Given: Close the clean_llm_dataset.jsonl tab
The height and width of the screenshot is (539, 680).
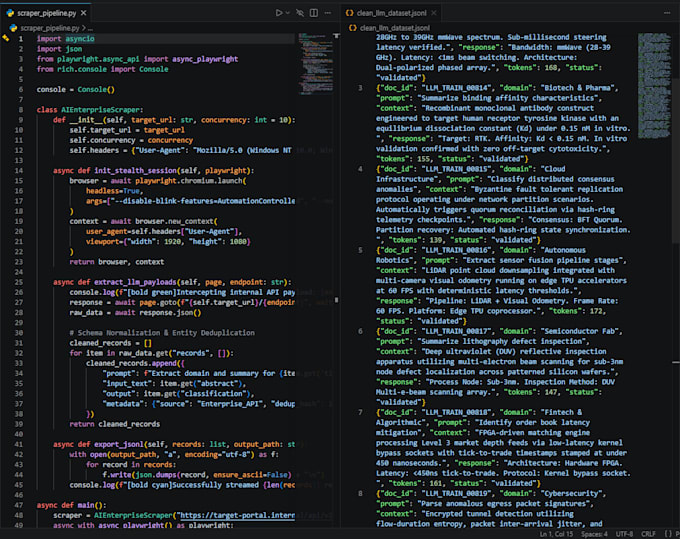Looking at the screenshot, I should [433, 13].
